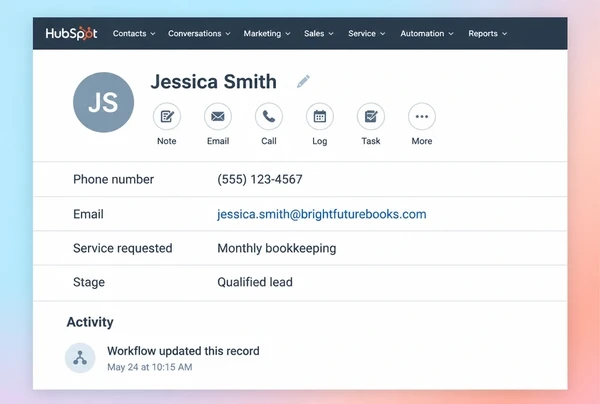Click the Activity section heading
Viewport: 600px width, 404px height.
coord(90,322)
